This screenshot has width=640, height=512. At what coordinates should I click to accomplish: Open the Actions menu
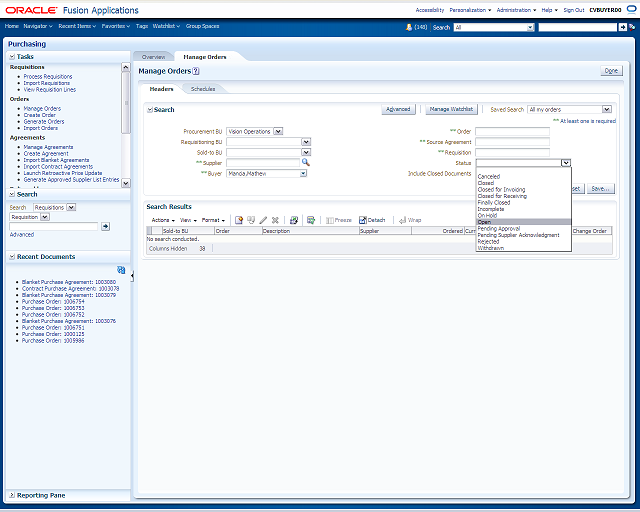pyautogui.click(x=163, y=220)
